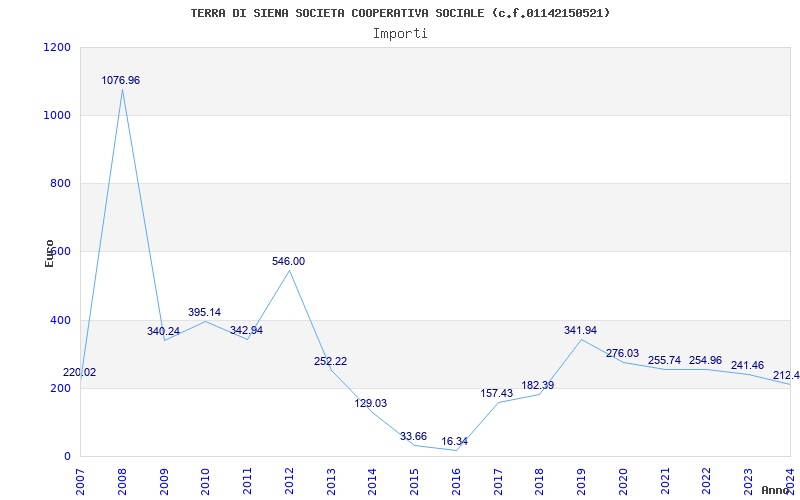Select the 0 y-axis tick label

[x=67, y=456]
